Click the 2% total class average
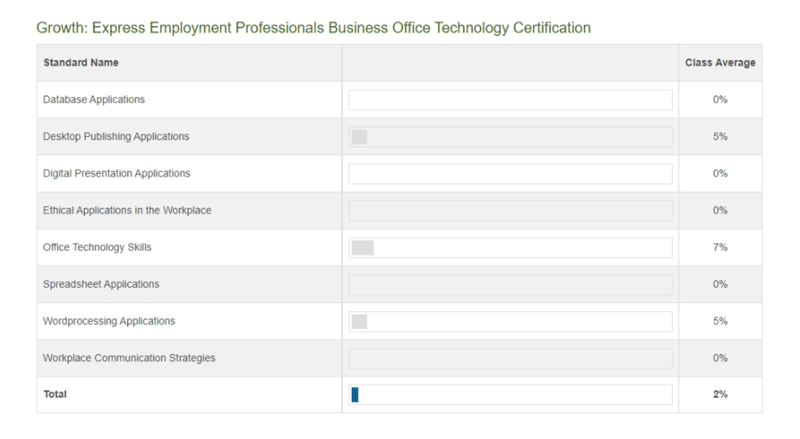Viewport: 800px width, 439px height. click(720, 394)
